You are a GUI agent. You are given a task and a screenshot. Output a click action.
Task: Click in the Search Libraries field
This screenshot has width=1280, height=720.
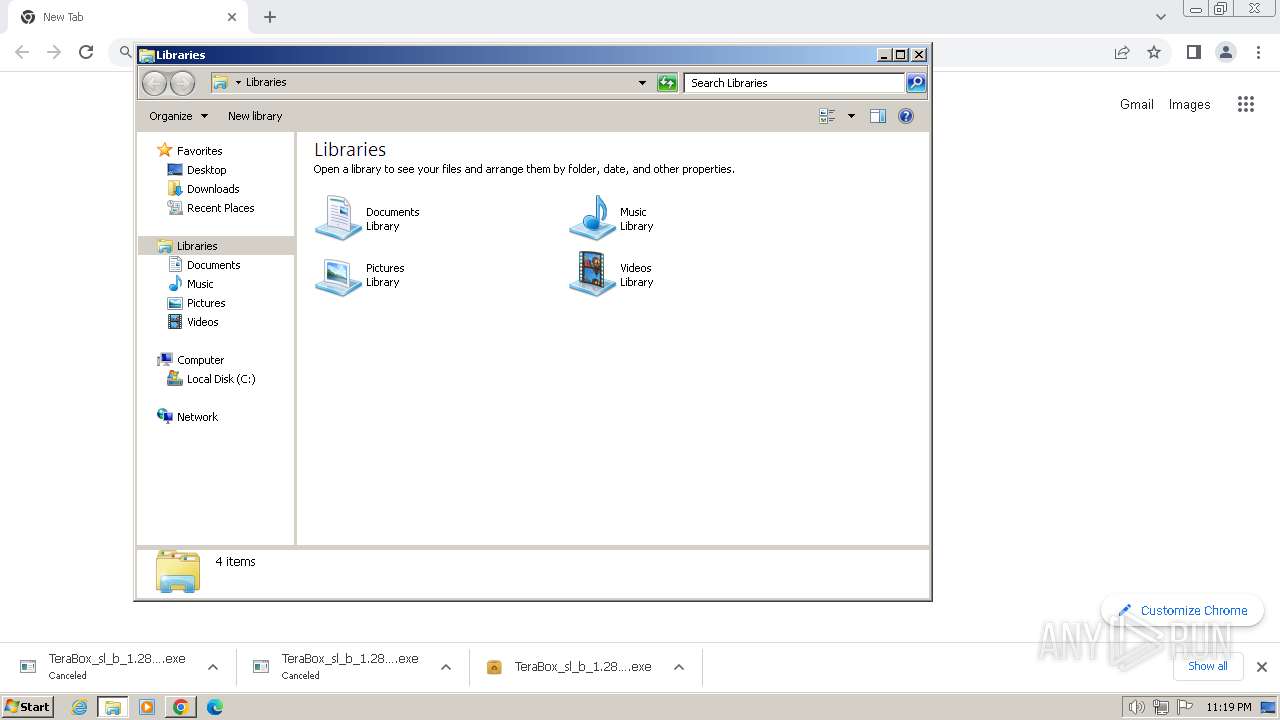pos(795,83)
